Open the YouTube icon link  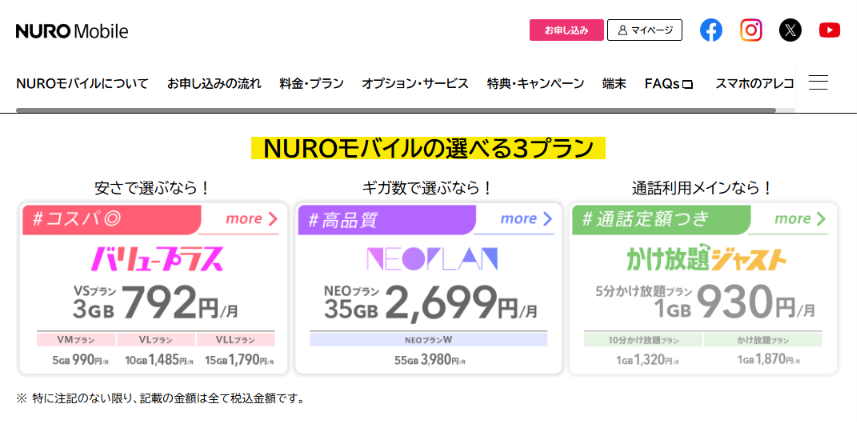click(x=829, y=30)
